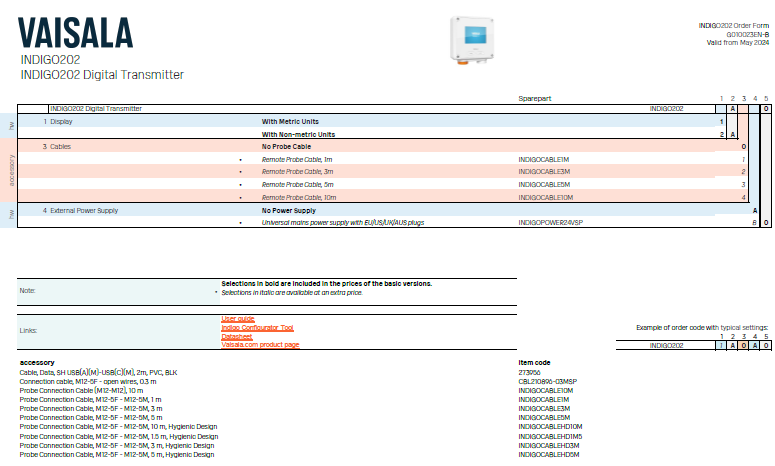Image resolution: width=775 pixels, height=466 pixels.
Task: Click the bold selections note sentence
Action: [327, 284]
